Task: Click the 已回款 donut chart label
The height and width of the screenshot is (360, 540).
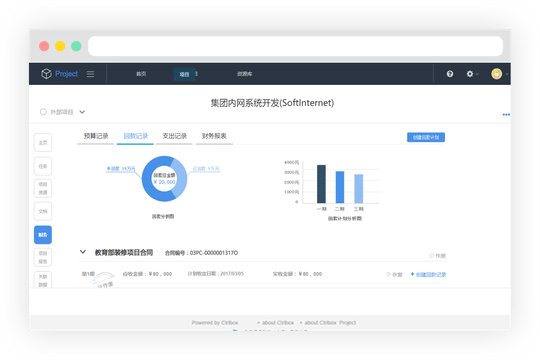Action: click(x=206, y=169)
